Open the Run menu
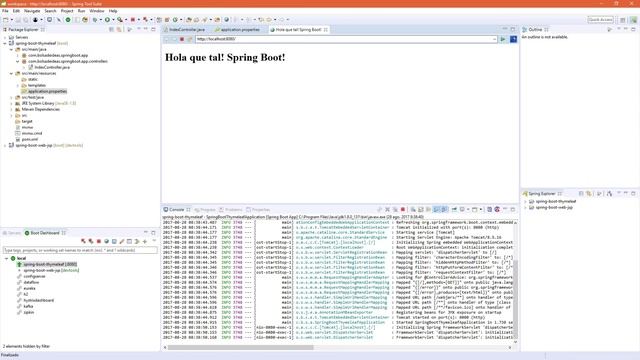 (x=81, y=11)
